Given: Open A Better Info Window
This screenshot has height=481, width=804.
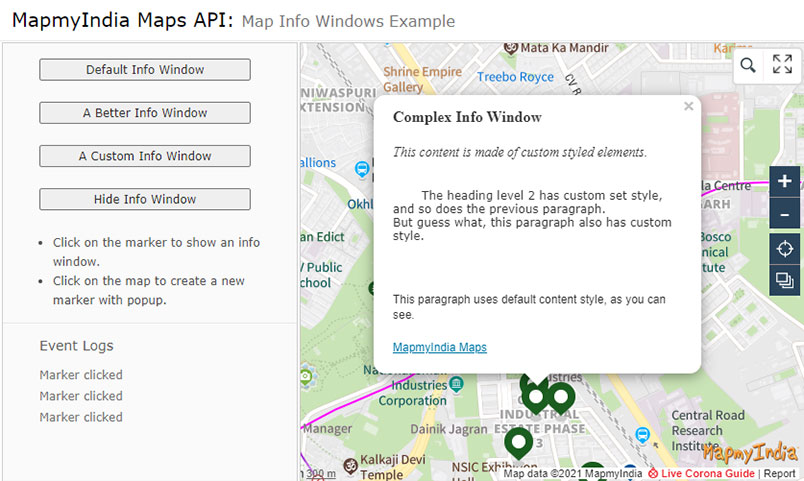Looking at the screenshot, I should tap(145, 113).
